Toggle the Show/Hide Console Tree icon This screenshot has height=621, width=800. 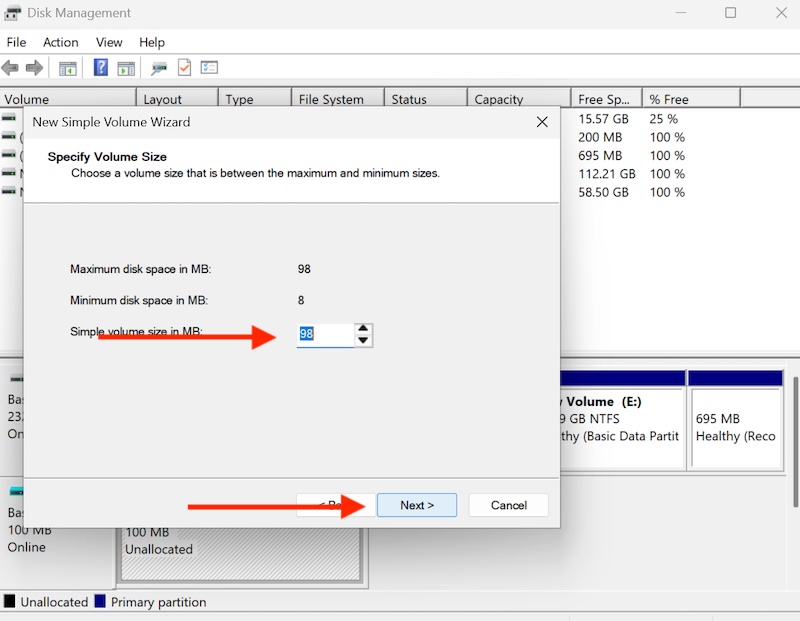click(x=66, y=67)
